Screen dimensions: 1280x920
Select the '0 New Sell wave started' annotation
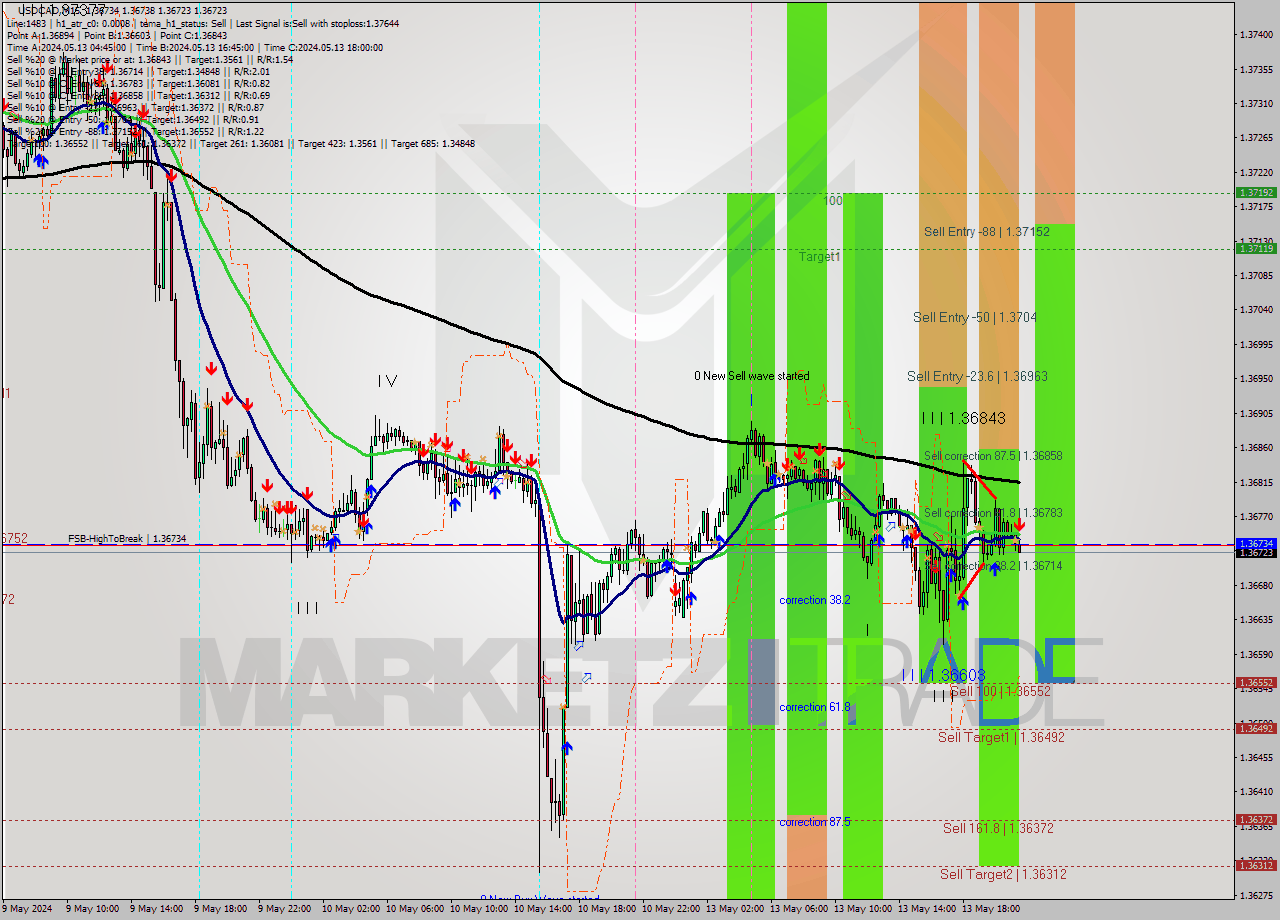click(752, 376)
